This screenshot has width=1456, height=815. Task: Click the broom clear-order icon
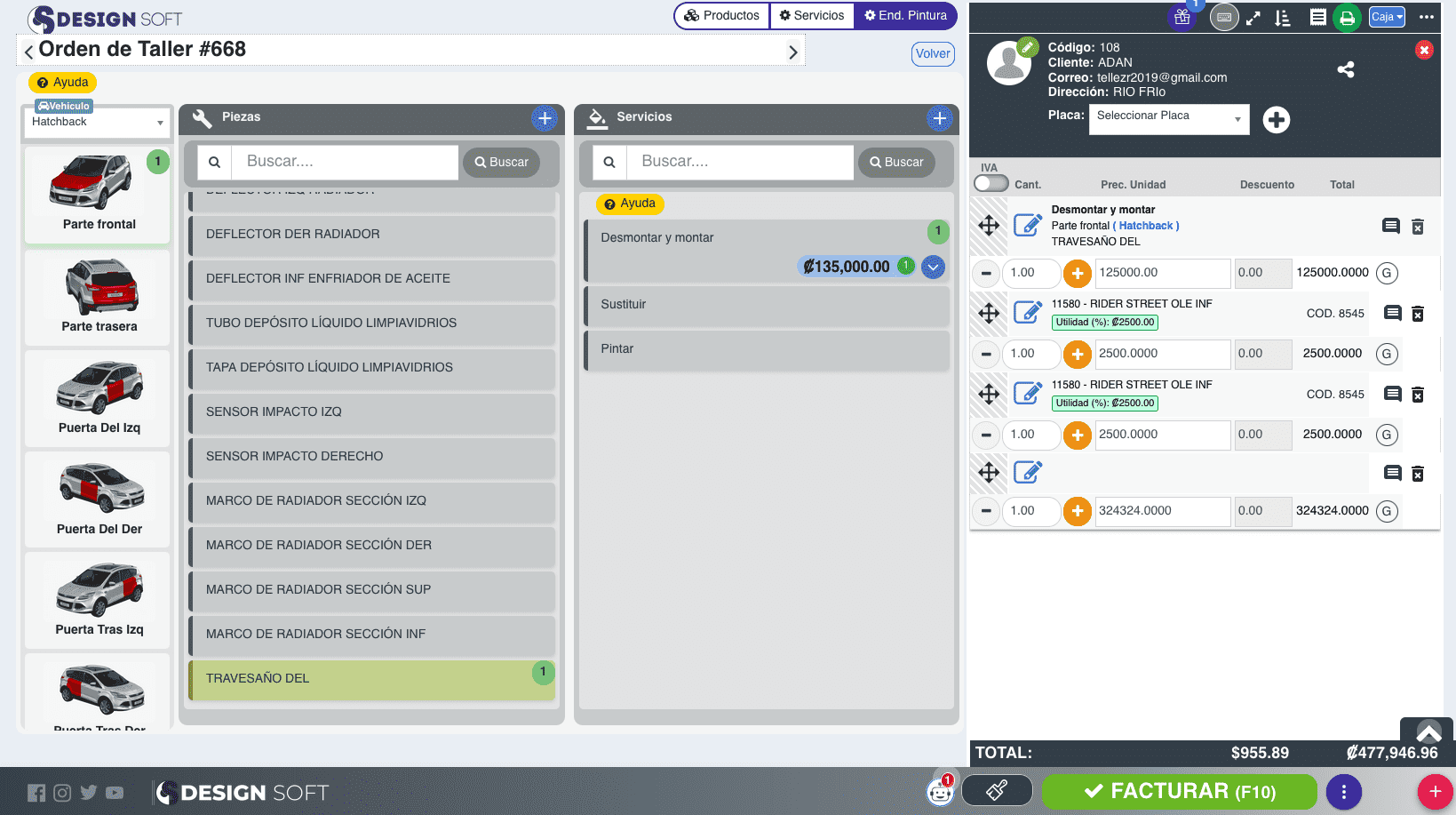tap(997, 789)
